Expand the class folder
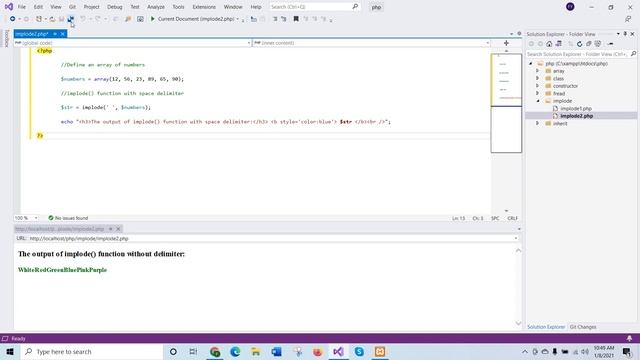This screenshot has height=360, width=640. [538, 78]
